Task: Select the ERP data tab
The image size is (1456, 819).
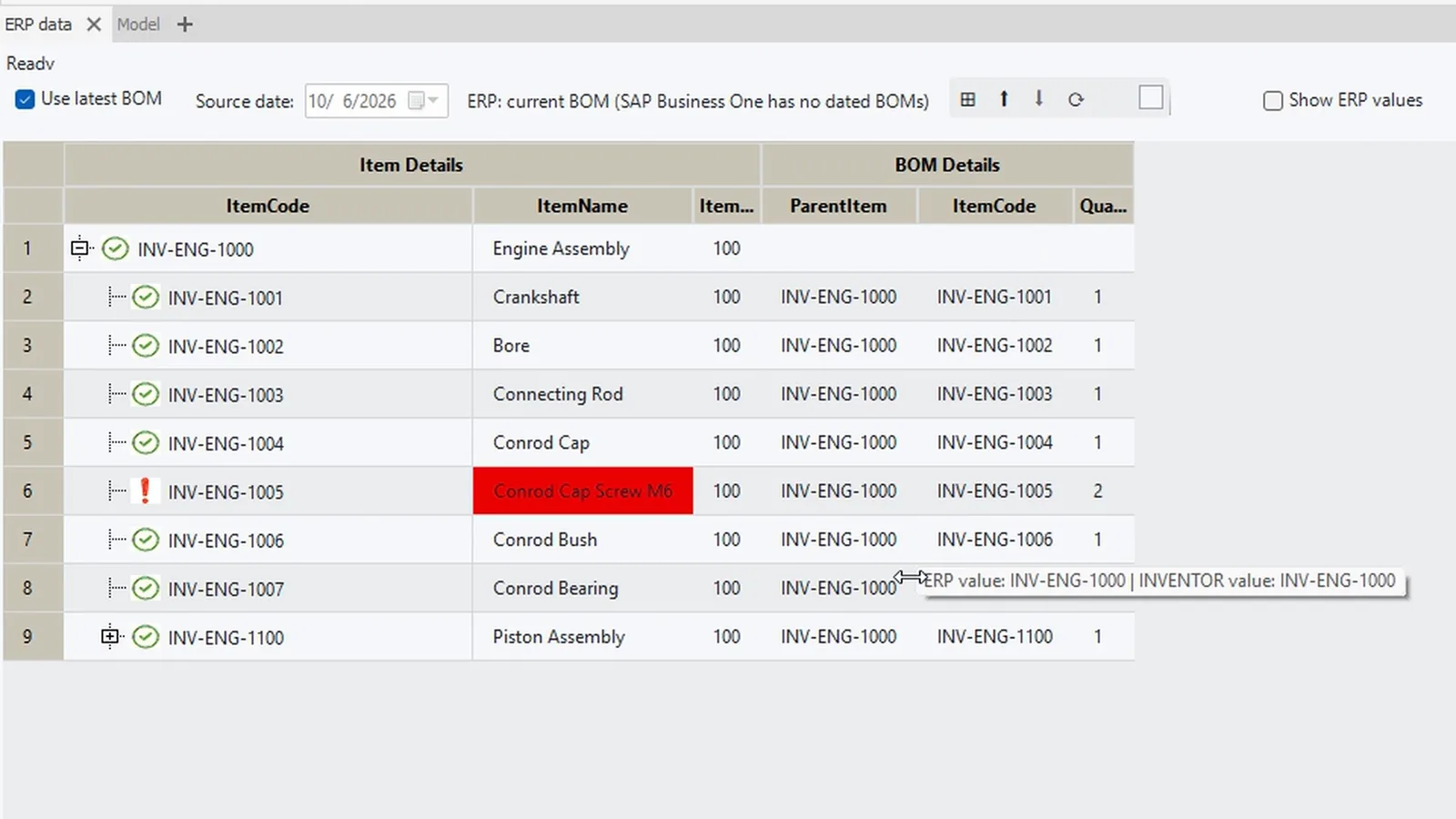Action: coord(38,25)
